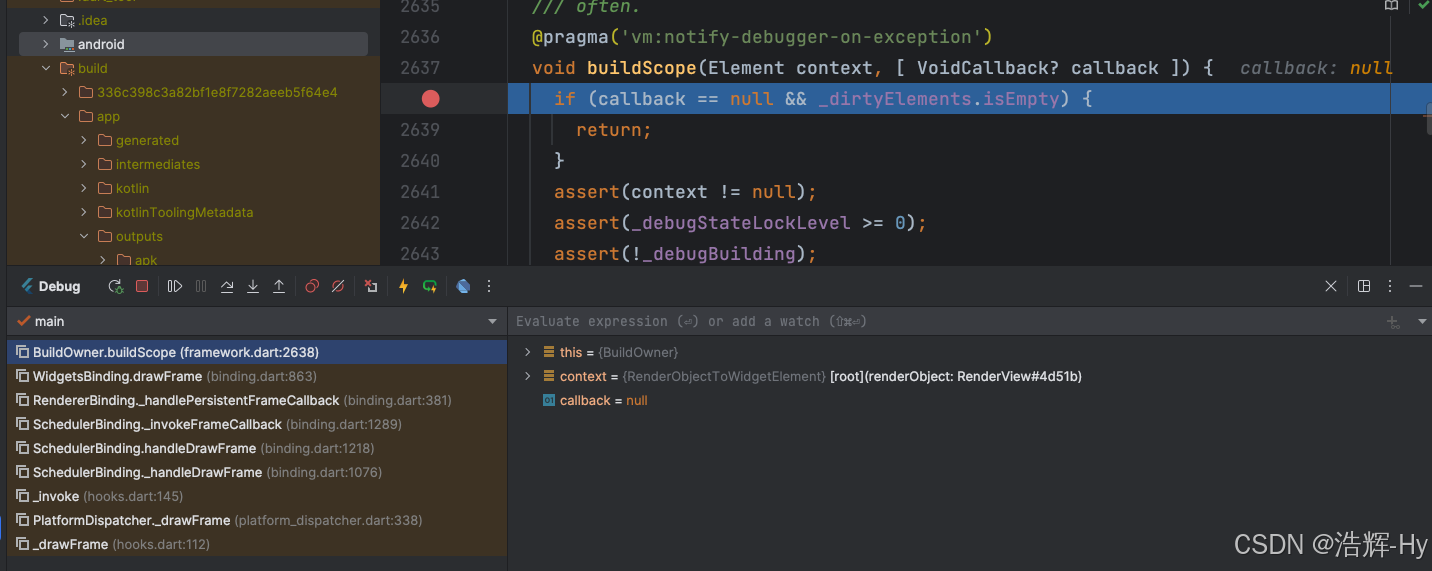Expand the kotlinToolingMetadata folder
This screenshot has height=571, width=1432.
(84, 212)
